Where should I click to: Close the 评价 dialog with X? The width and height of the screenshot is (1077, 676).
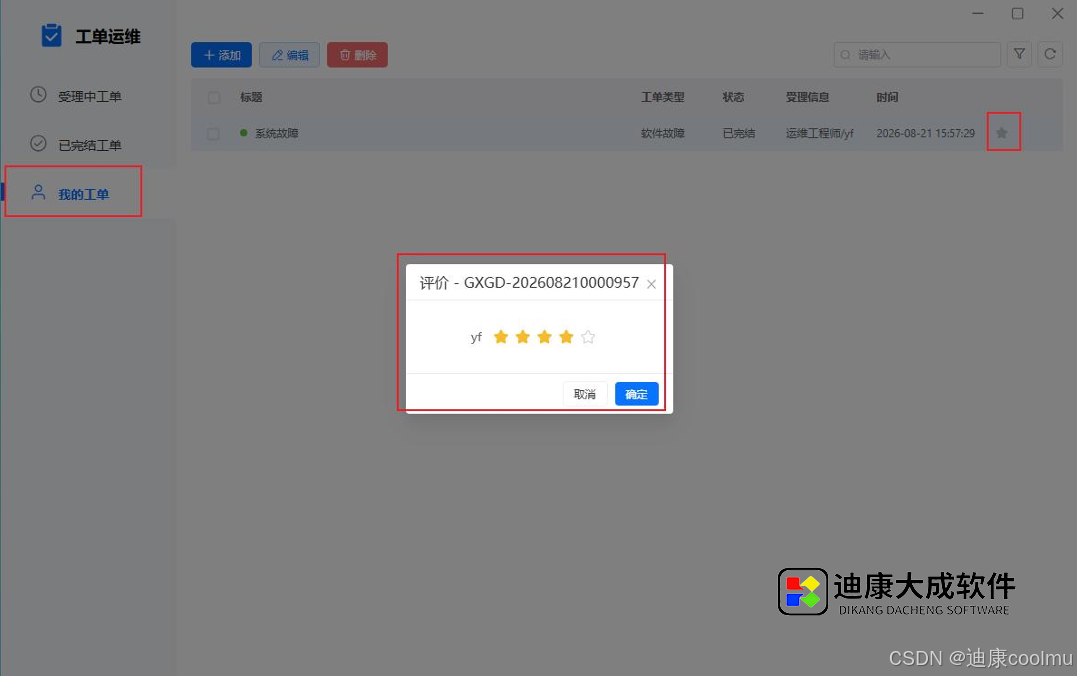pyautogui.click(x=651, y=284)
